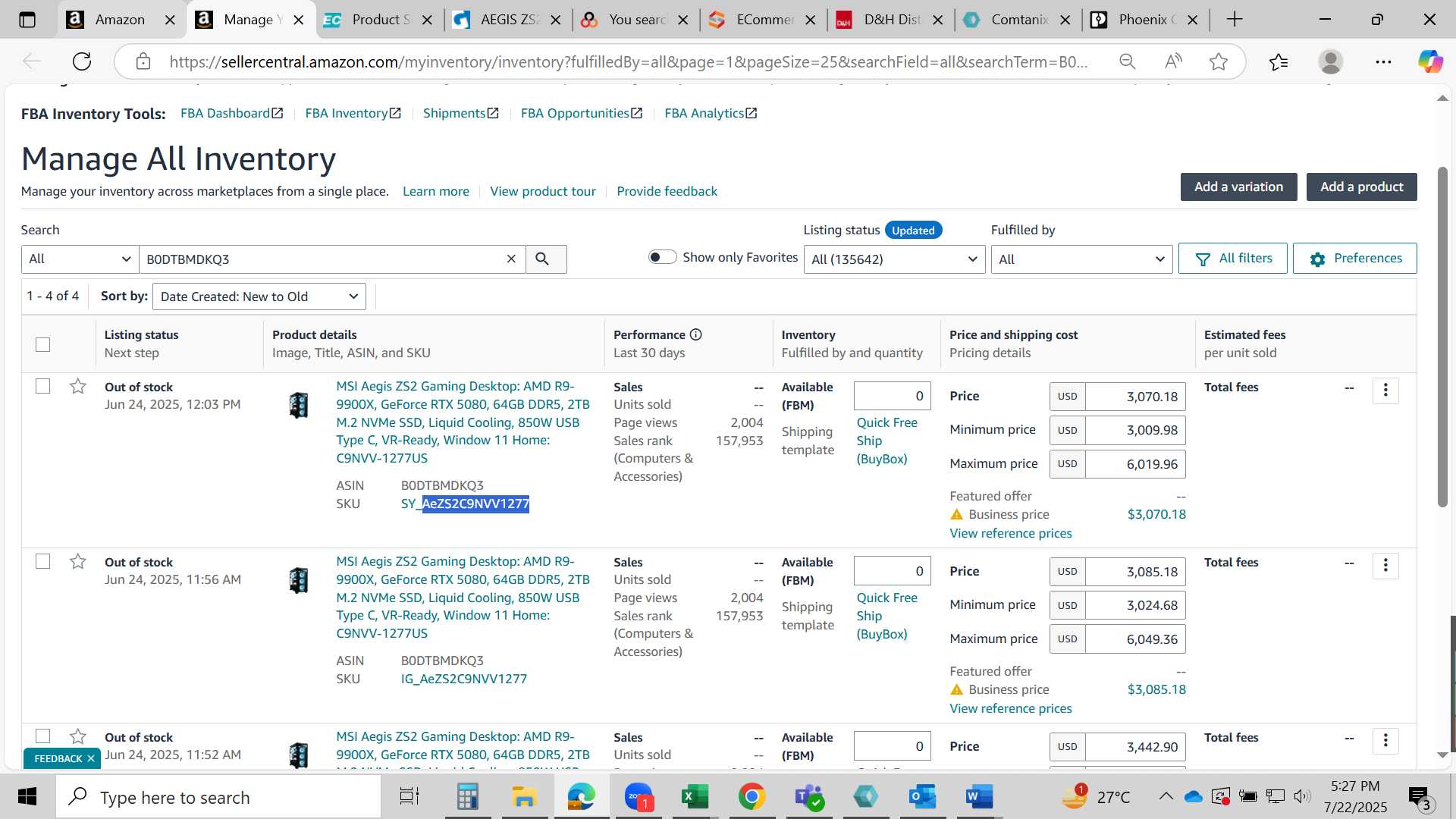The image size is (1456, 819).
Task: Close the FEEDBACK tab with its X
Action: (90, 758)
